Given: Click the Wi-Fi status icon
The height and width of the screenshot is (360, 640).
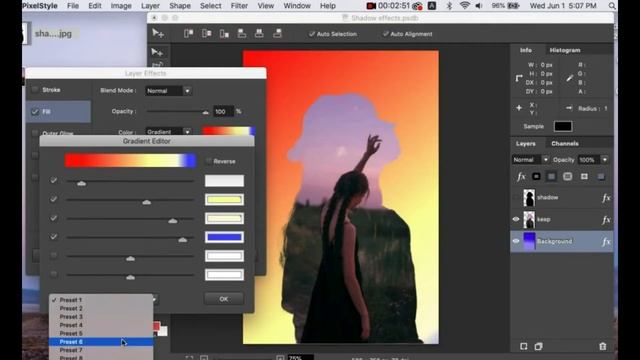Looking at the screenshot, I should (464, 6).
